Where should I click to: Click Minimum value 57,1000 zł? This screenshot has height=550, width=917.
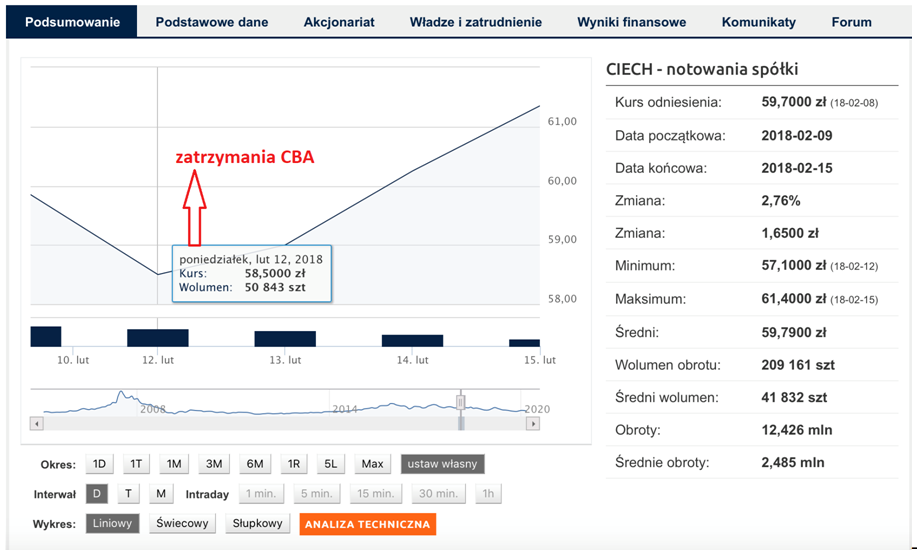point(794,266)
